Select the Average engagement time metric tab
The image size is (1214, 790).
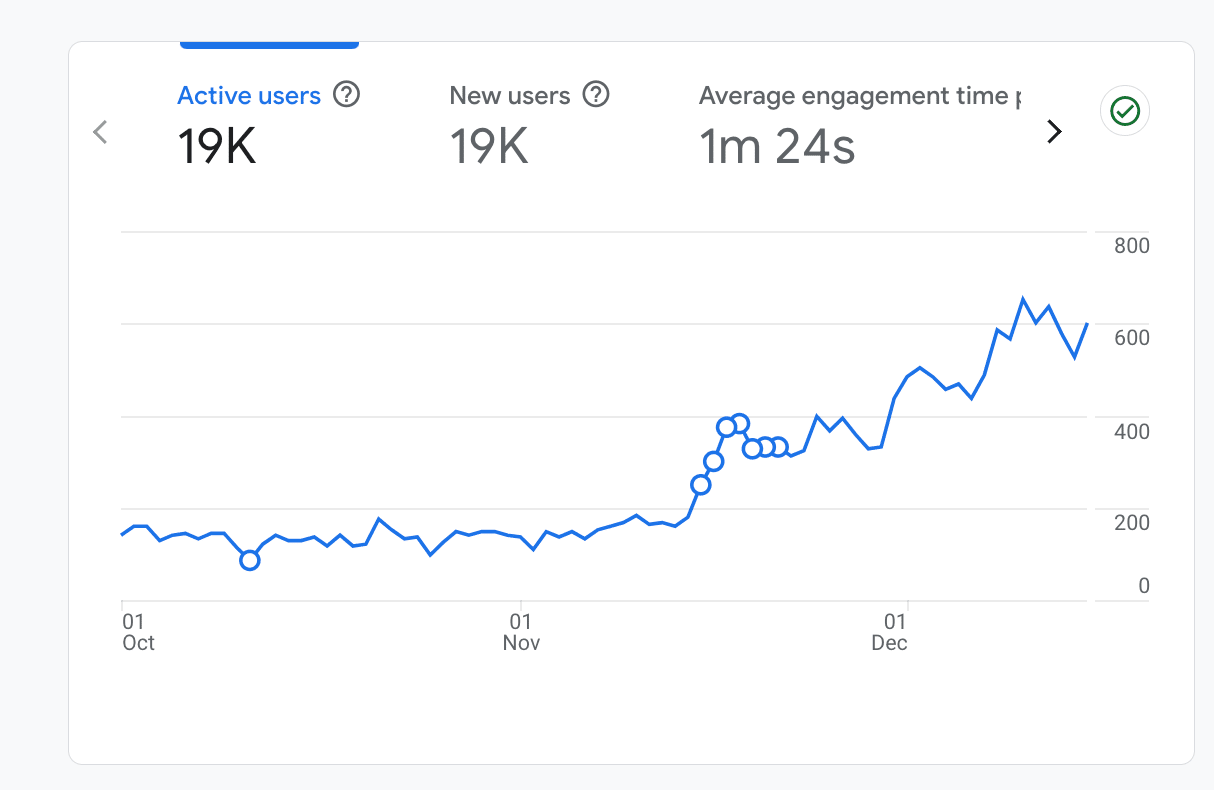tap(860, 96)
